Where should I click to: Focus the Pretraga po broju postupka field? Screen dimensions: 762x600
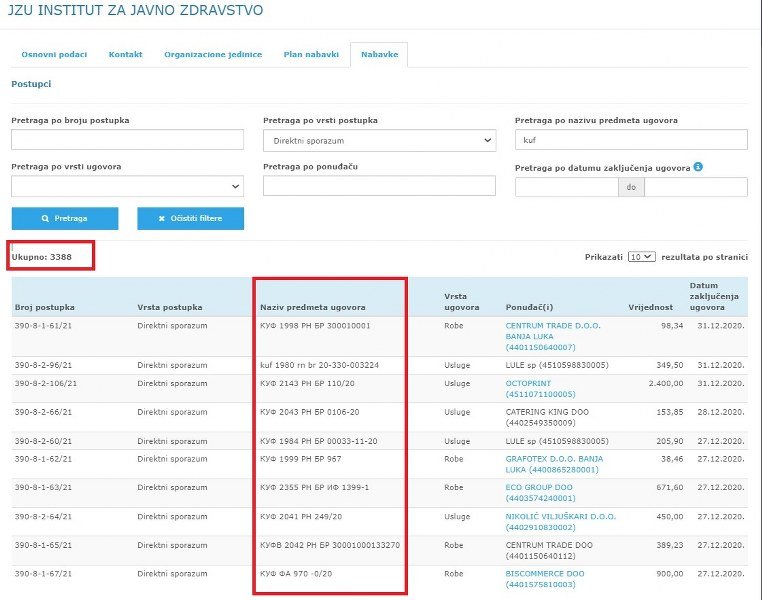(127, 140)
